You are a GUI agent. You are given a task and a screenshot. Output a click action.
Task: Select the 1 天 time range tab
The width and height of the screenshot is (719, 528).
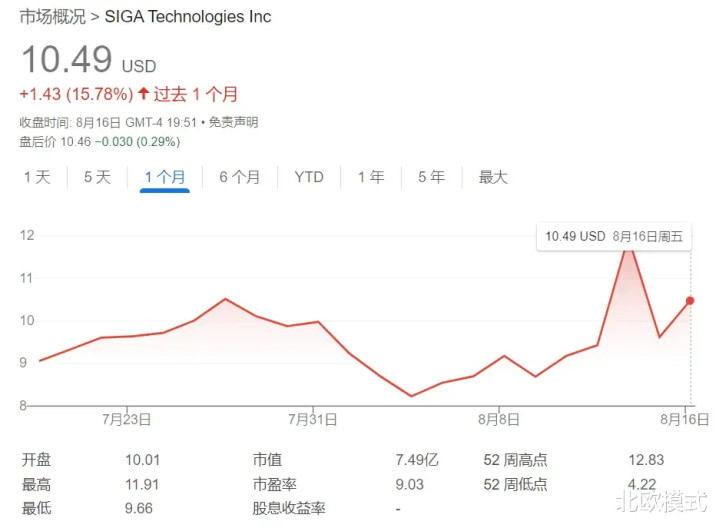click(36, 177)
